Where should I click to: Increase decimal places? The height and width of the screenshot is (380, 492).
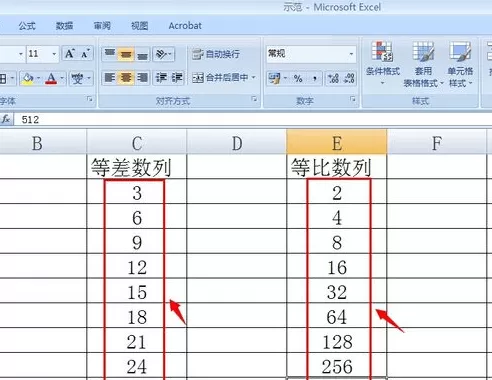tap(333, 79)
